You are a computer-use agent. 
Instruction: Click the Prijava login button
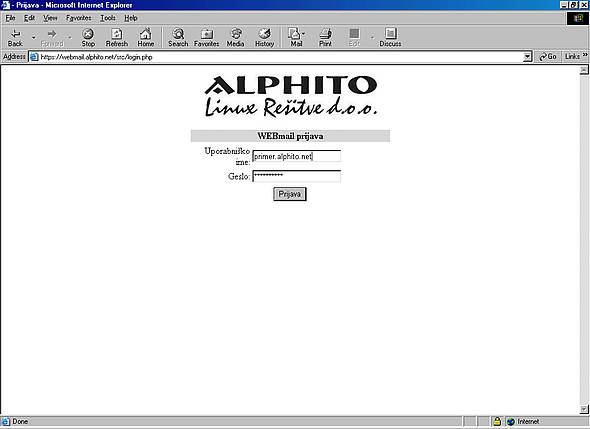[290, 194]
